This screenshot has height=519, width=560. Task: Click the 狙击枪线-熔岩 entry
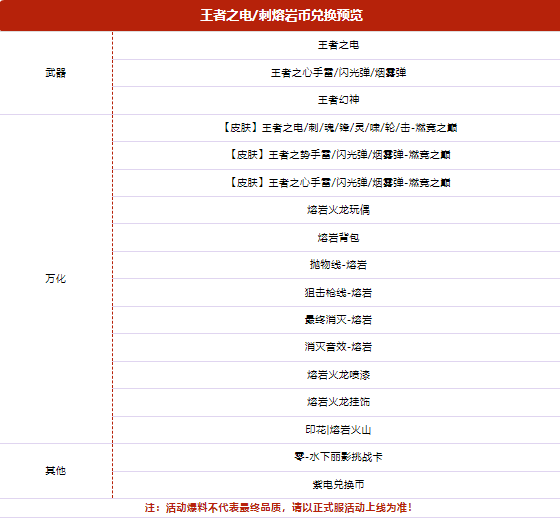click(x=339, y=293)
